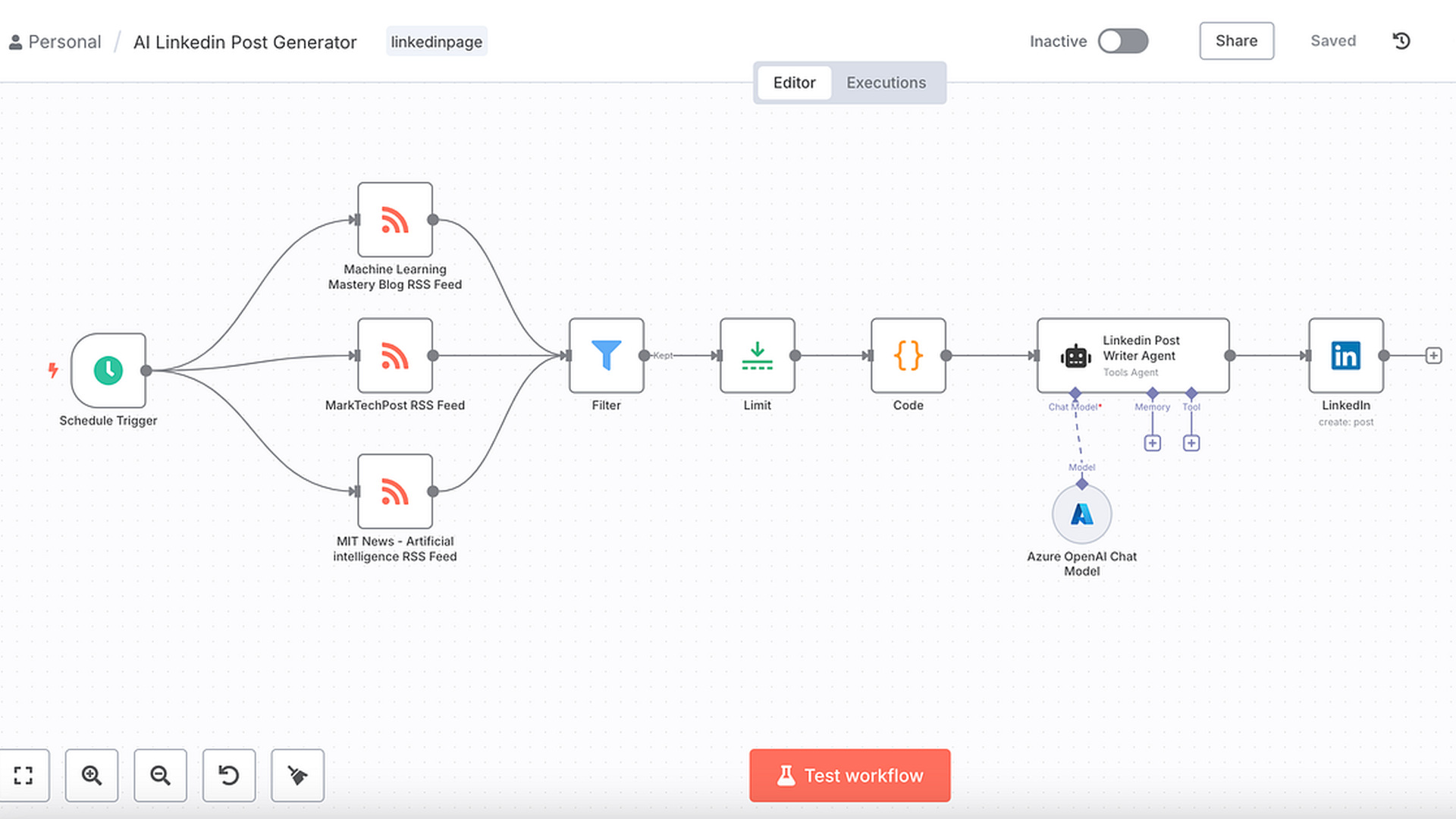Open the Schedule Trigger node
Viewport: 1456px width, 819px height.
click(108, 370)
